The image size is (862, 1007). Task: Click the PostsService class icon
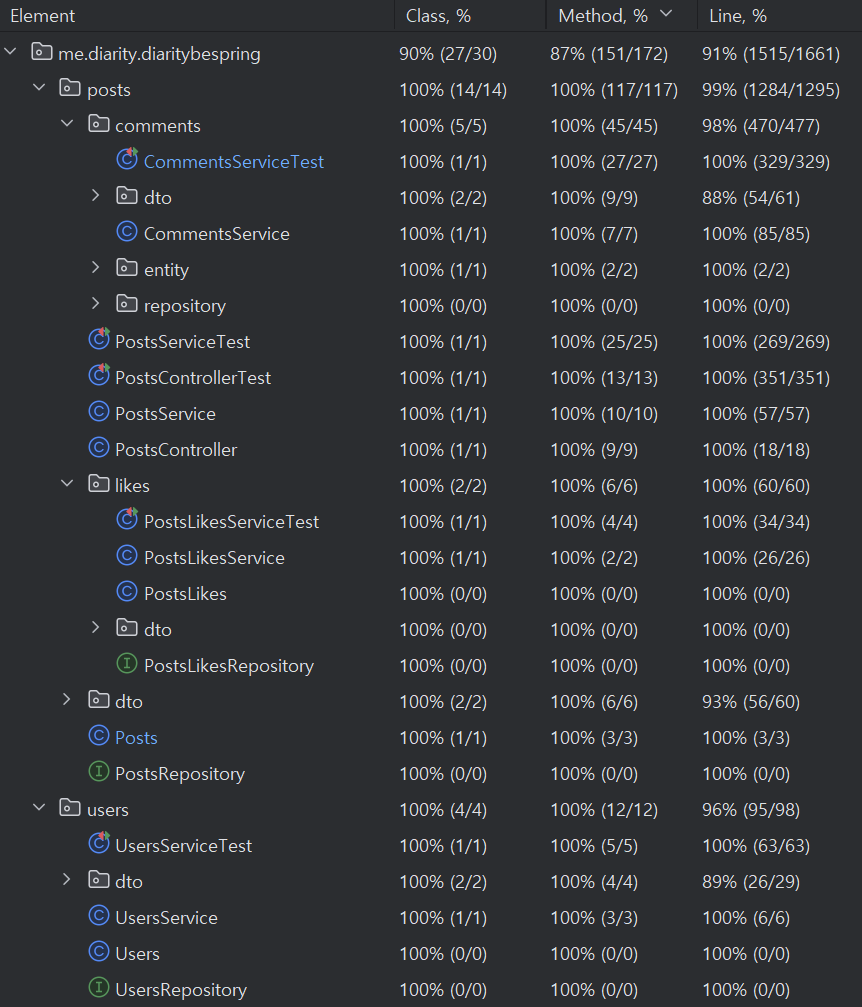(x=98, y=411)
